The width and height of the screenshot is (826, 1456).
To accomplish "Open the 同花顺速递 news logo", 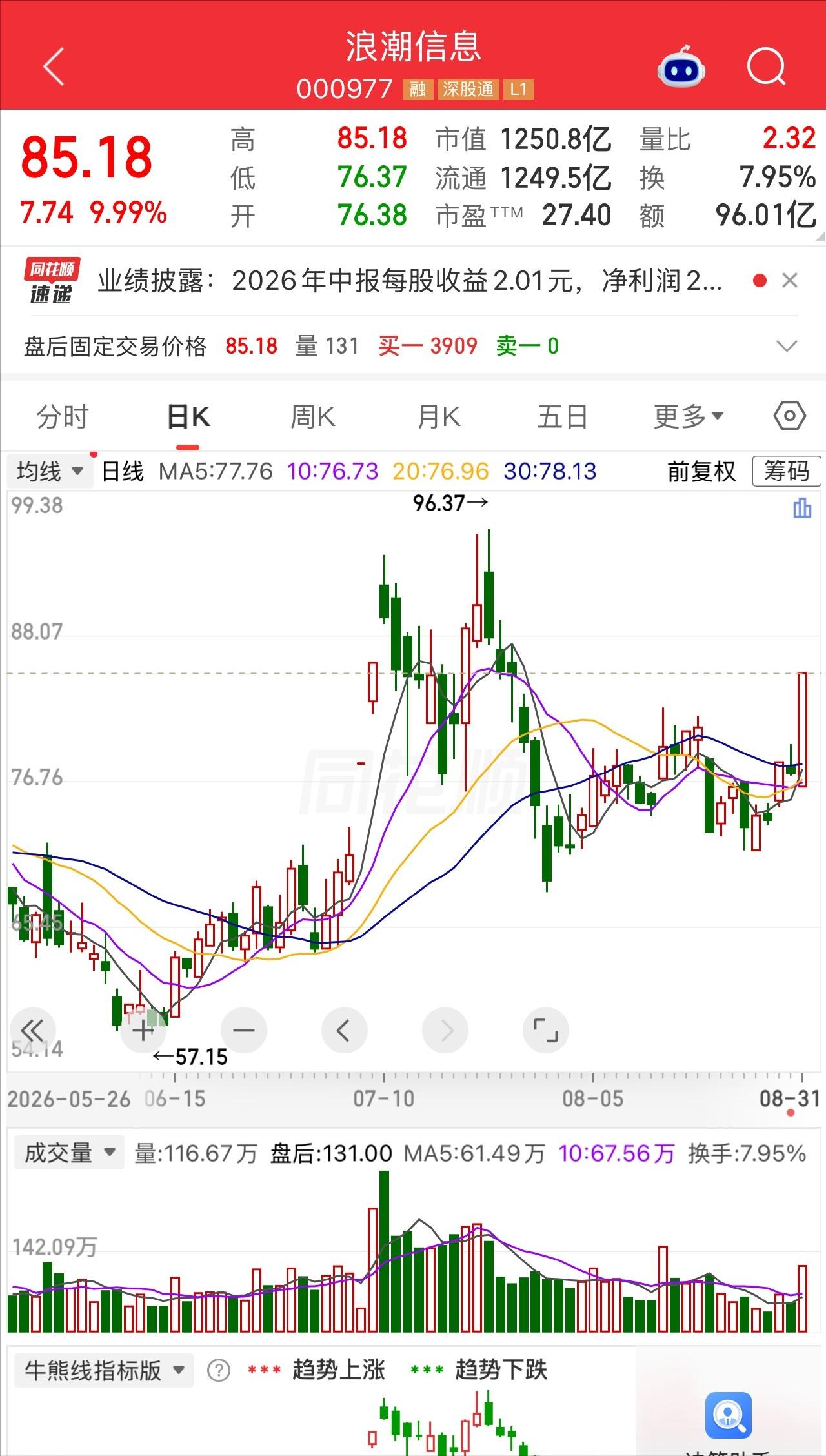I will click(x=52, y=281).
